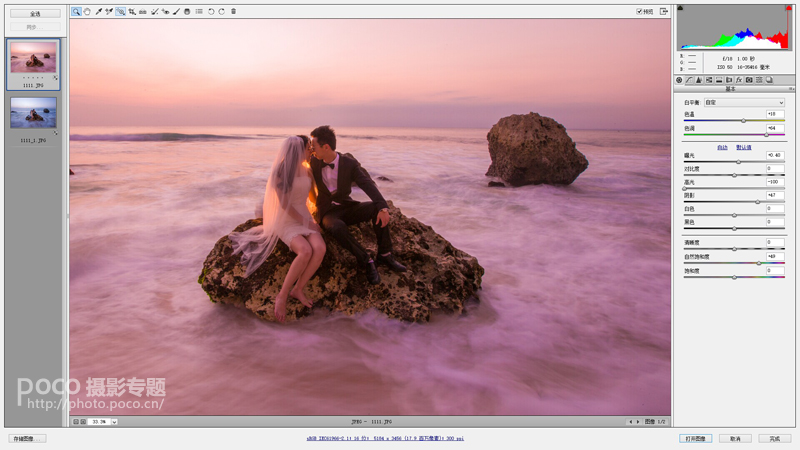The width and height of the screenshot is (800, 450).
Task: Open the Snapshots panel tab
Action: point(769,80)
